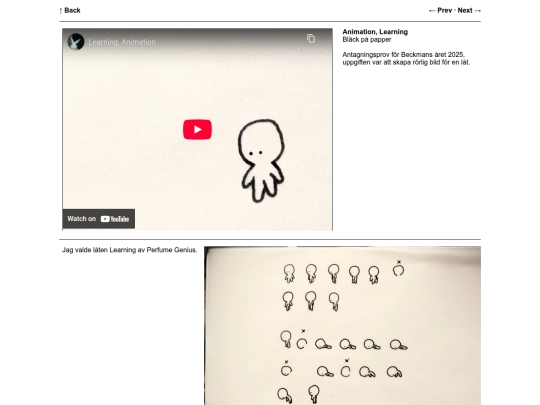
Task: Open the animation frames sketch image
Action: (x=342, y=325)
